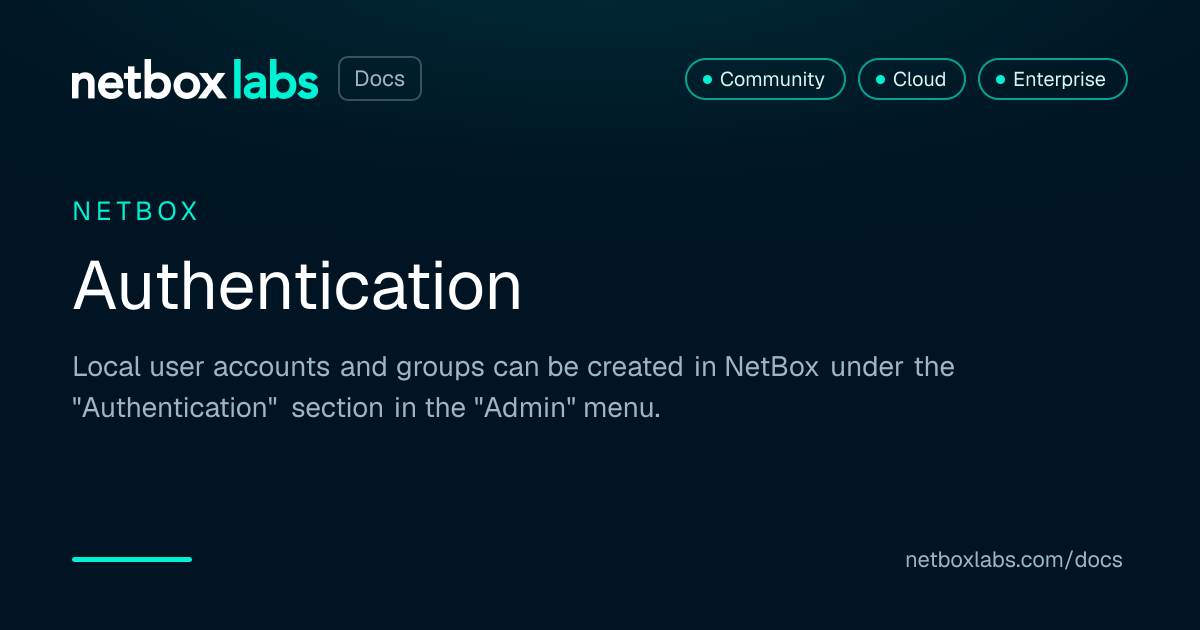Screen dimensions: 1200x630
Task: Open the netboxlabs.com/docs link
Action: pos(1014,560)
